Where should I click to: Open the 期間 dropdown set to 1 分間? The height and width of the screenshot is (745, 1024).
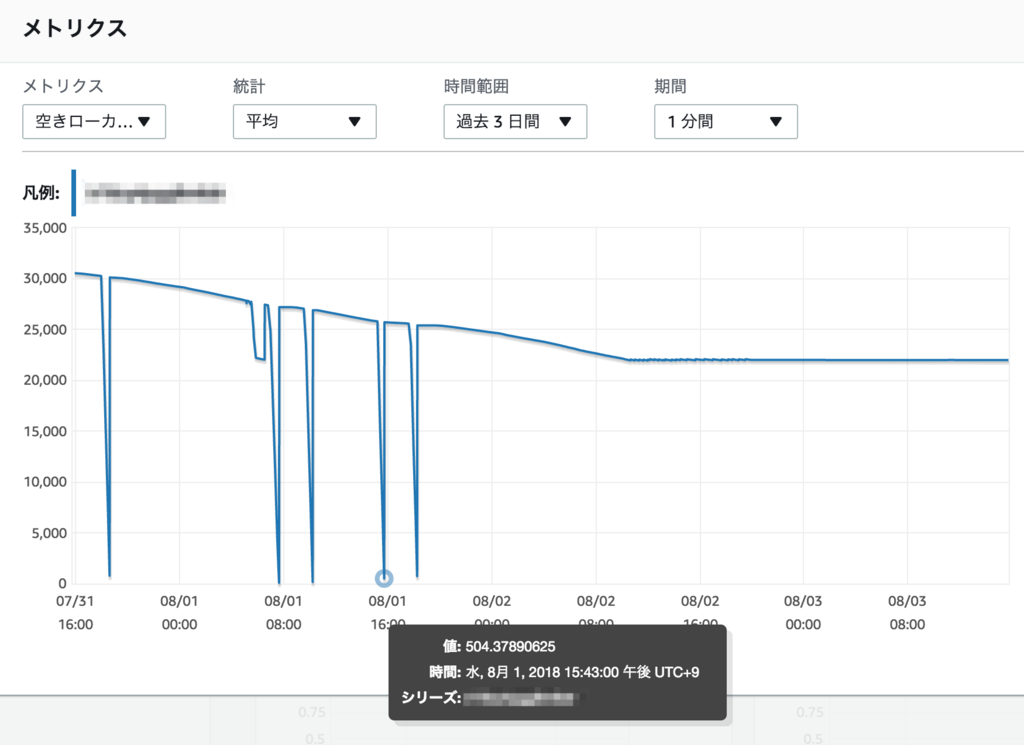(726, 121)
